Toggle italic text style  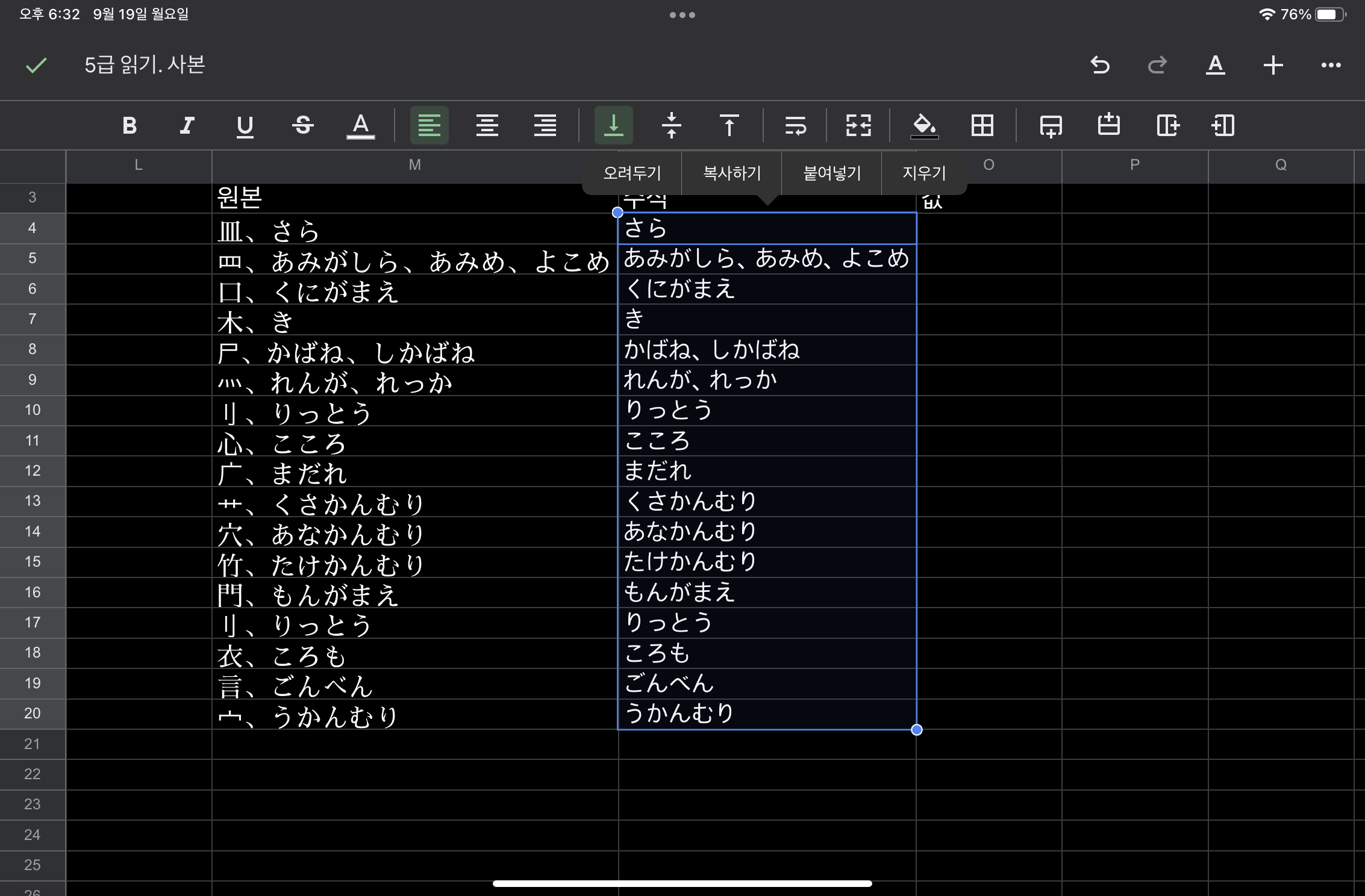click(x=187, y=125)
